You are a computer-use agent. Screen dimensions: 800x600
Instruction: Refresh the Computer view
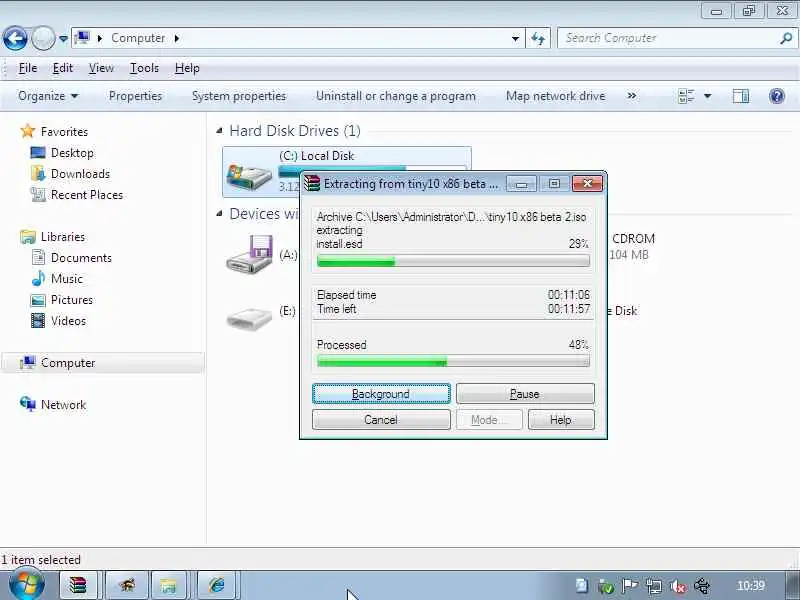point(538,39)
